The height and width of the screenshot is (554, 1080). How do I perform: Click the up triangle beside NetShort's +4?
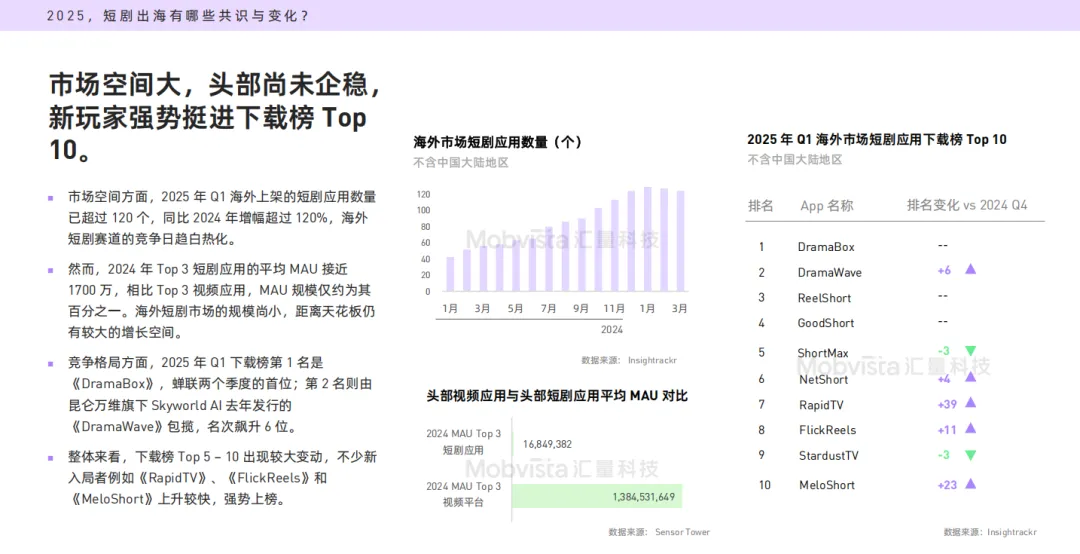click(x=970, y=377)
